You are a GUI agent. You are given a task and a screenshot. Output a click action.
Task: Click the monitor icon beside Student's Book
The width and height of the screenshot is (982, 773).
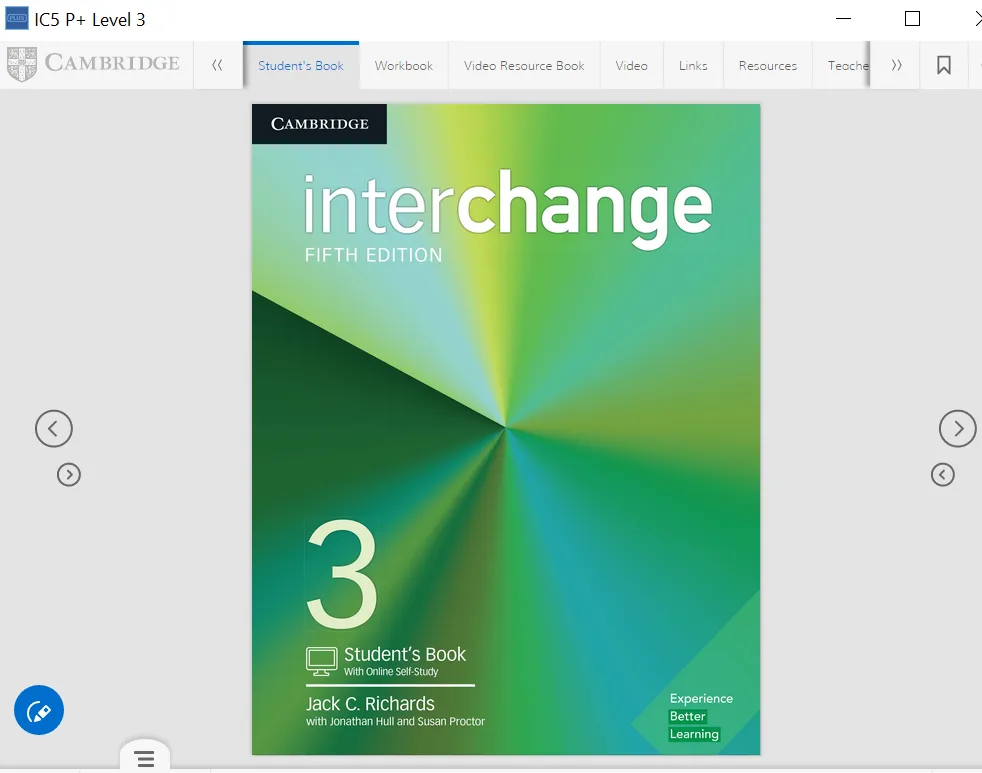point(321,661)
